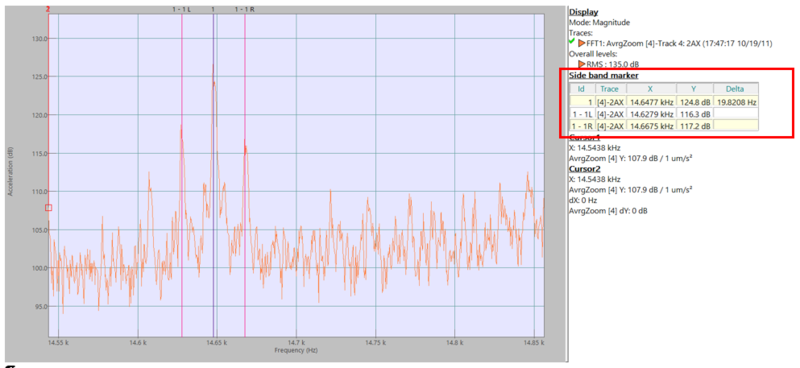Click the 'Cursor2' heading

585,168
